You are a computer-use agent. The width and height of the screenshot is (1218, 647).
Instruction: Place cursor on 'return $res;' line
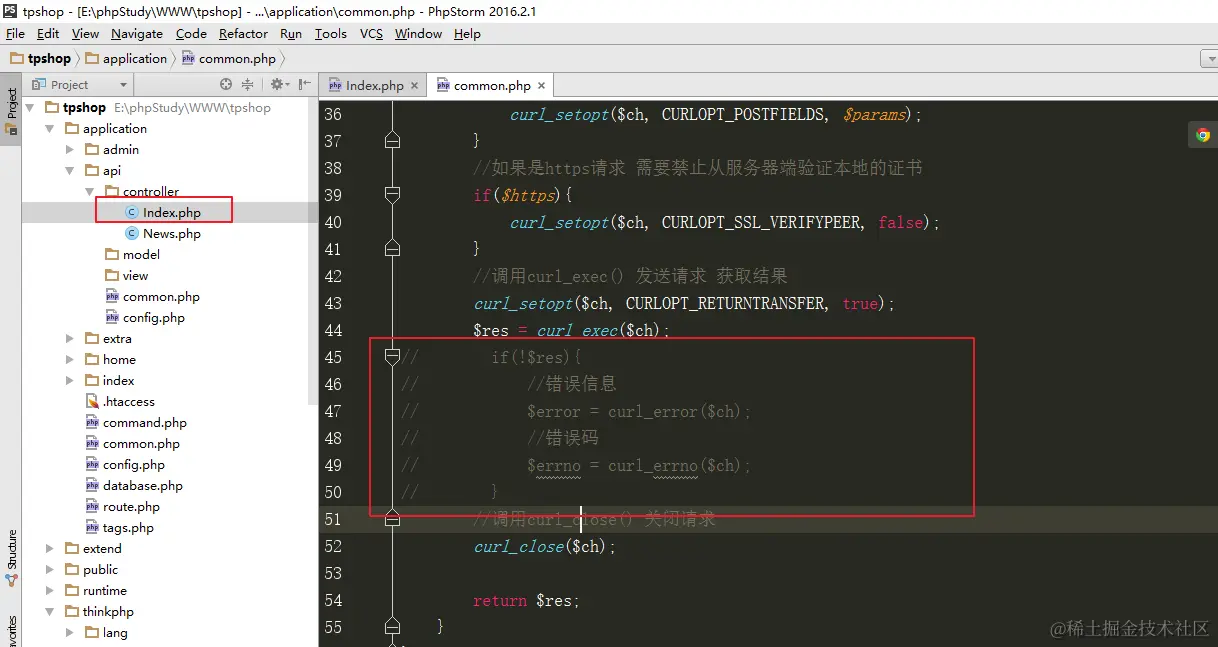pos(527,600)
